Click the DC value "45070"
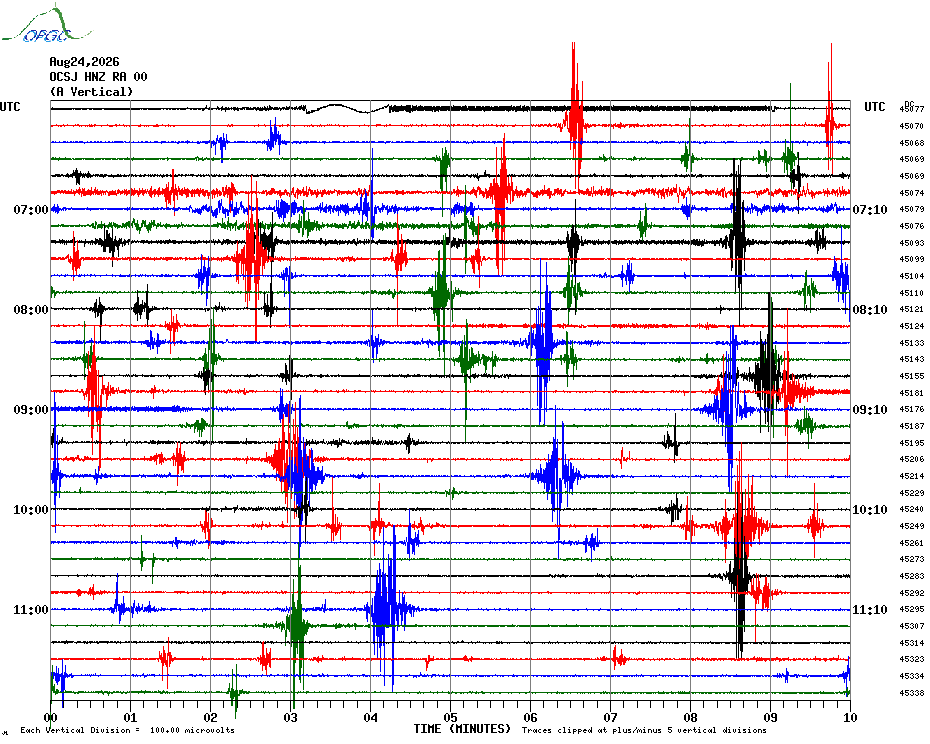 click(912, 126)
